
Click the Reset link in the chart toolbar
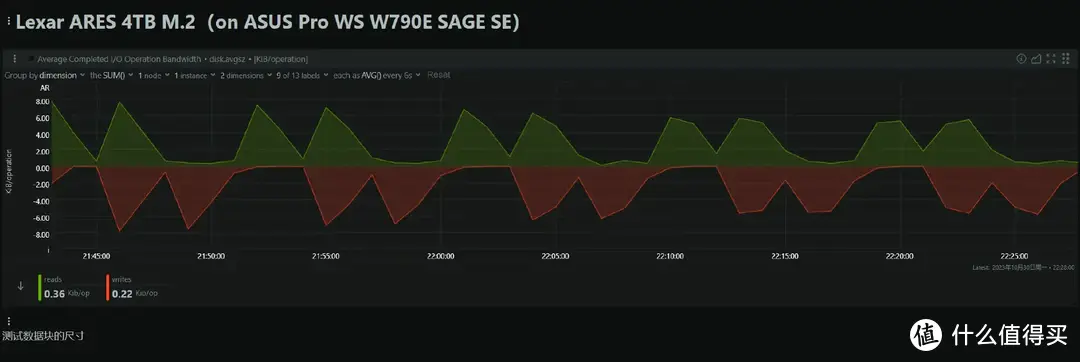pos(439,75)
